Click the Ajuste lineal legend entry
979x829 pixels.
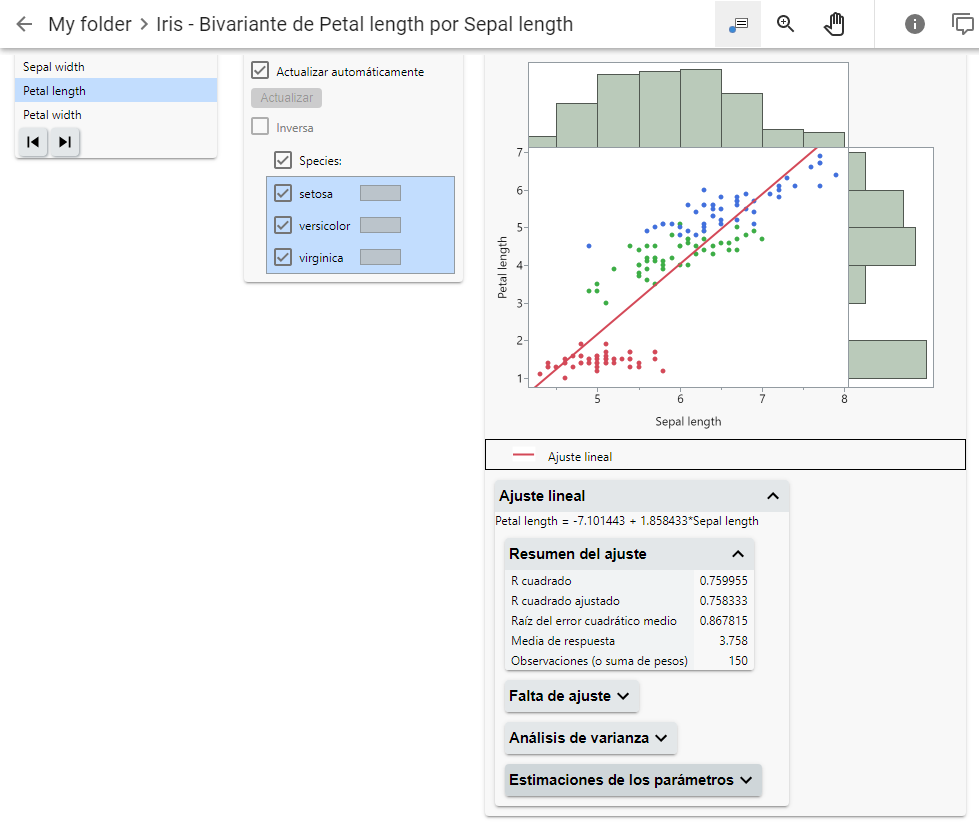(579, 457)
